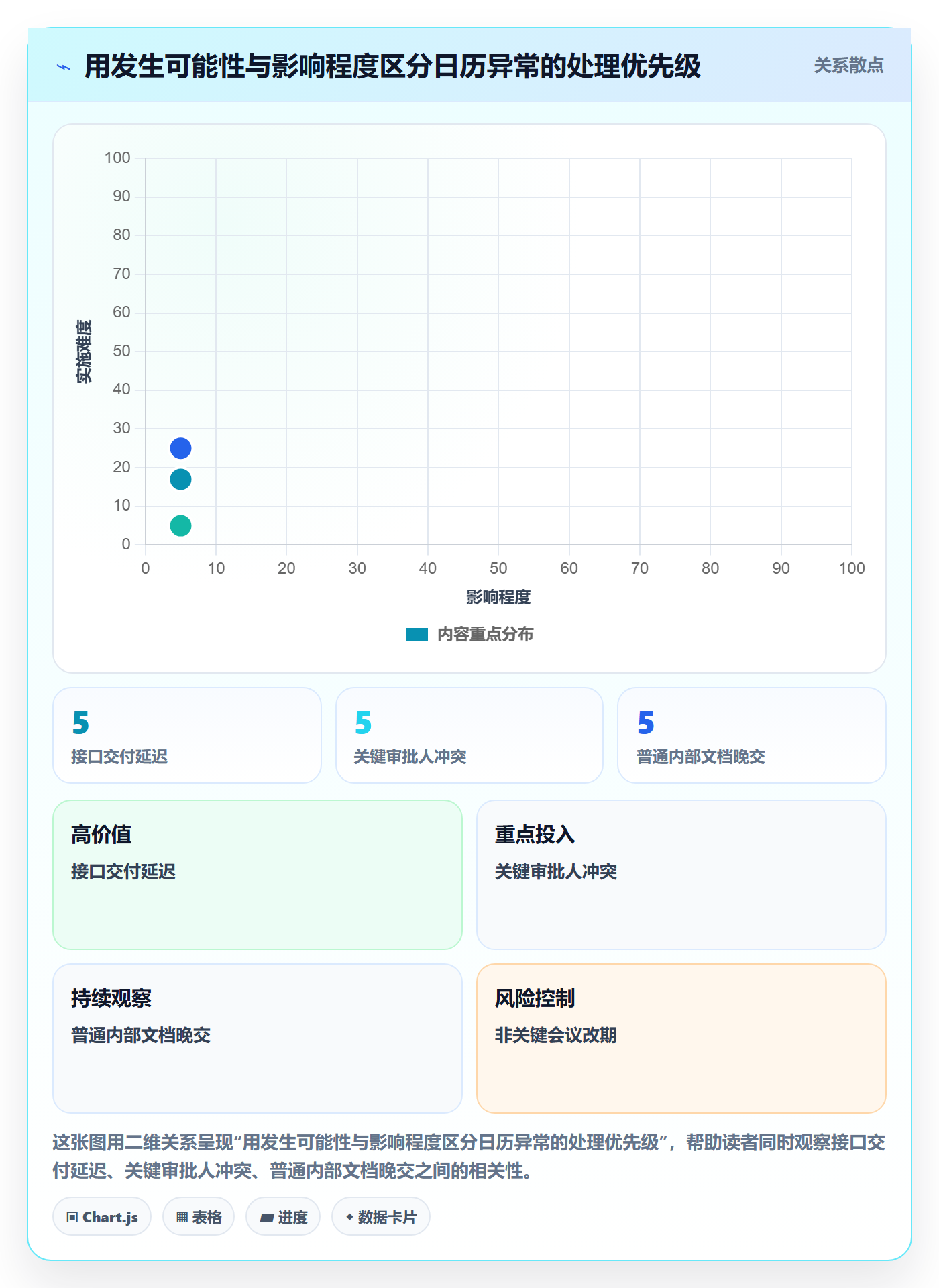Click the x-axis tick label 50
This screenshot has height=1288, width=939.
tap(498, 568)
